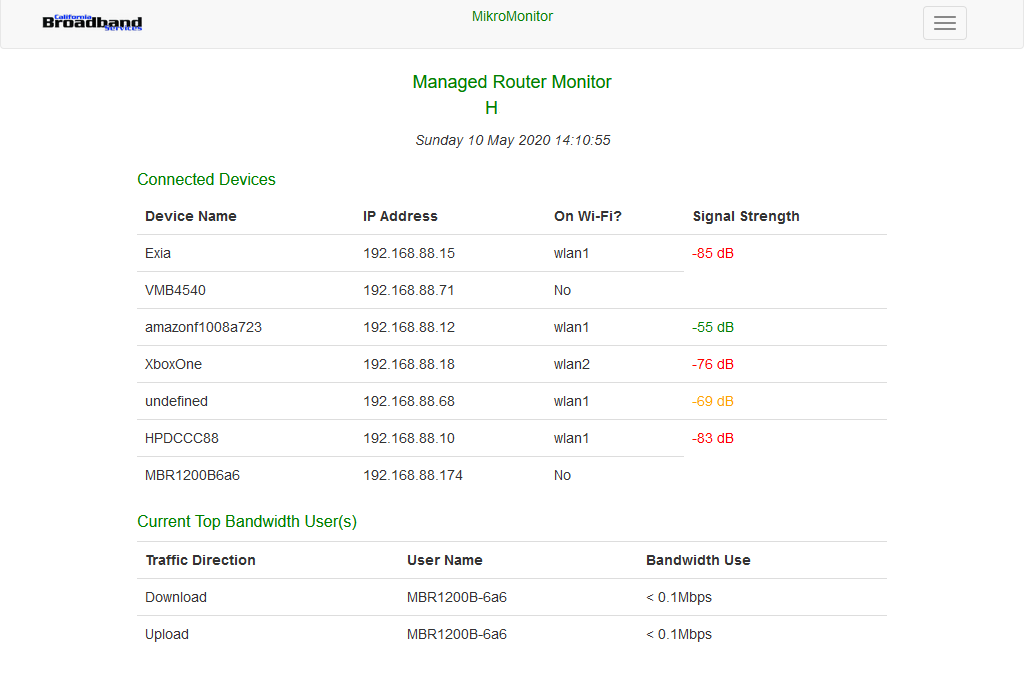Click the Connected Devices section heading

click(206, 180)
